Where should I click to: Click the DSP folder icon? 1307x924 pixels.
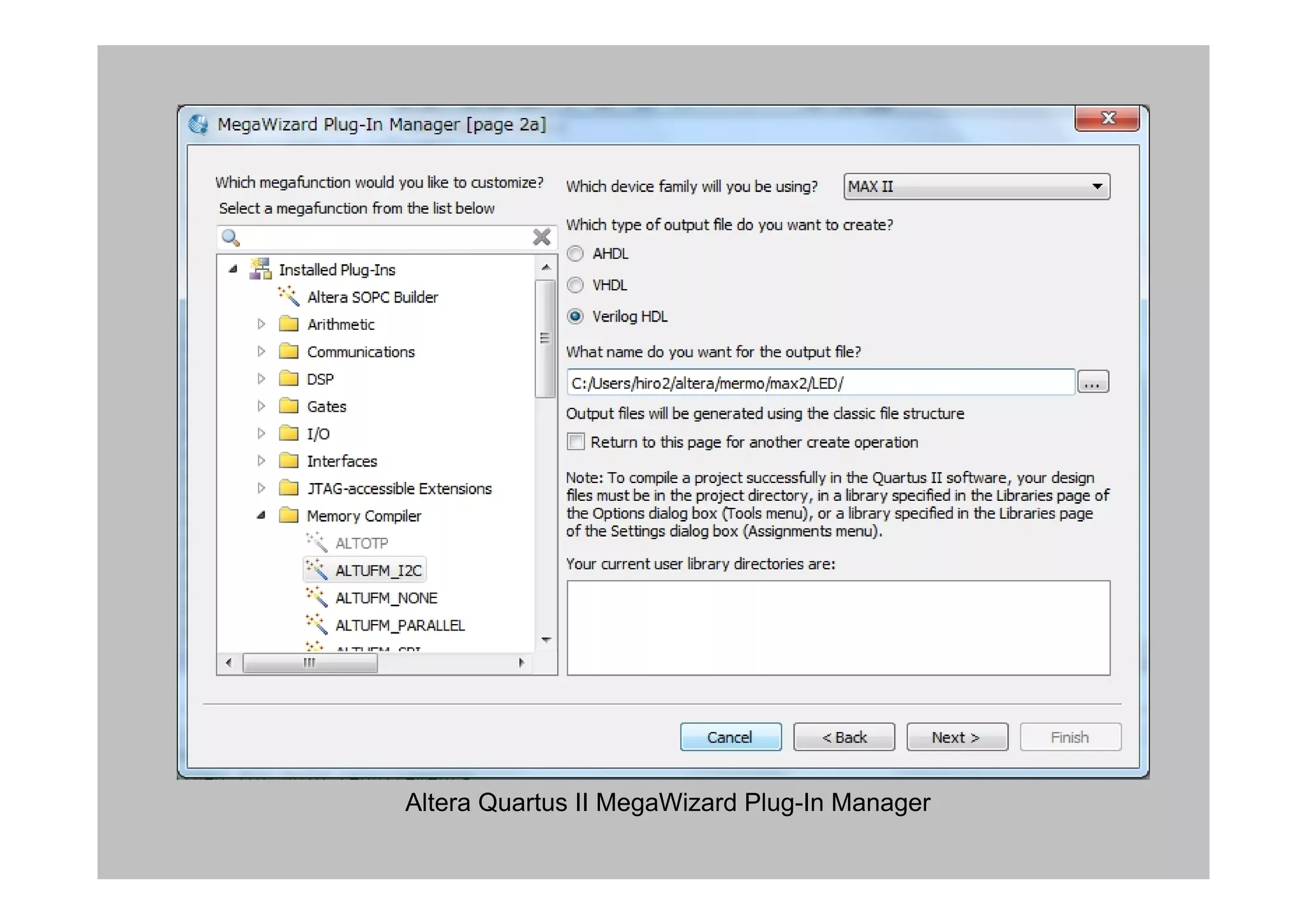point(289,379)
